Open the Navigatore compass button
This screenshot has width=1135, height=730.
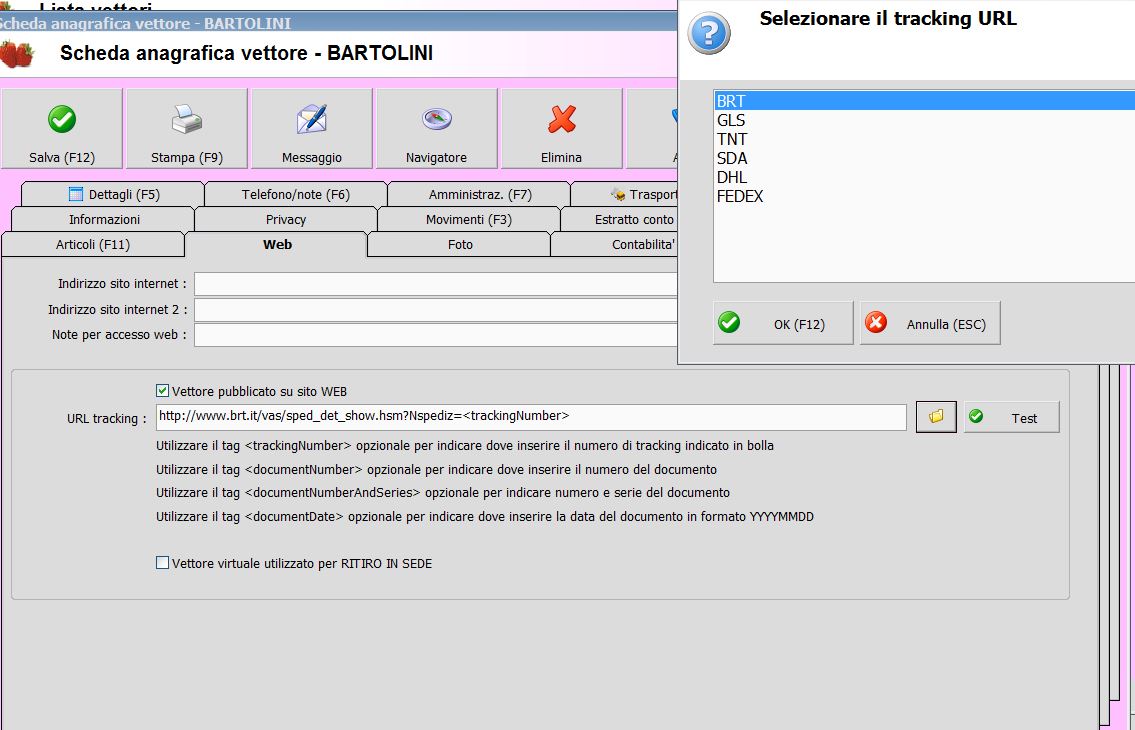pos(436,128)
